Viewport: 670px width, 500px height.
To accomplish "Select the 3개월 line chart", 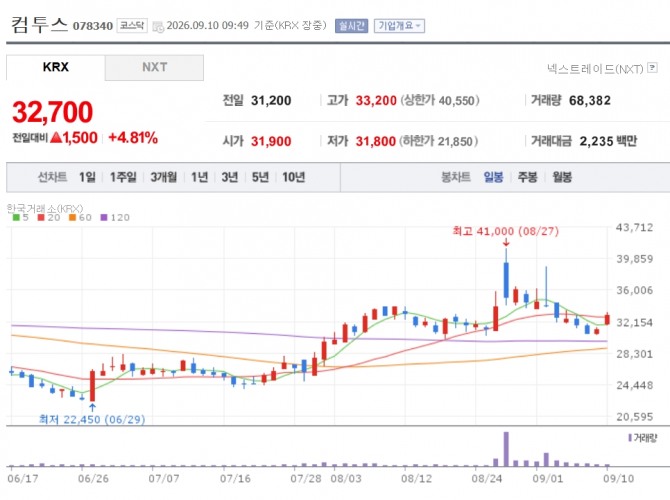I will click(164, 177).
